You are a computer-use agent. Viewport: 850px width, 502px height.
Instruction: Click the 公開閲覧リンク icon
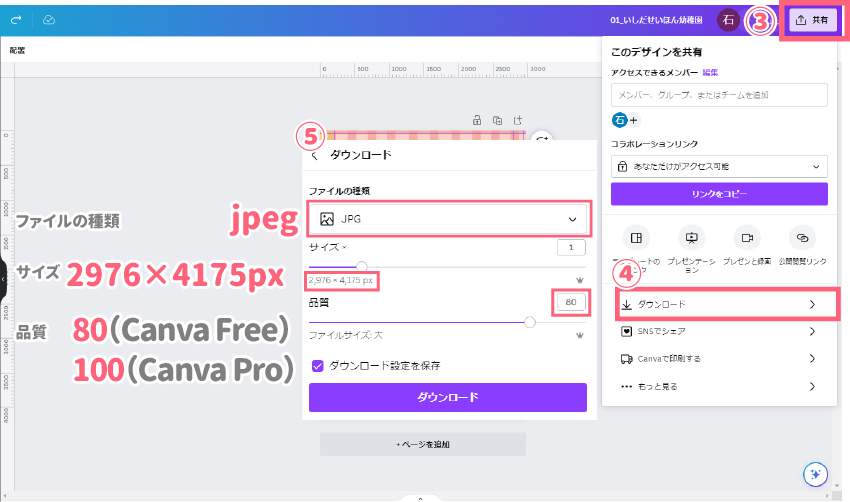[x=802, y=238]
